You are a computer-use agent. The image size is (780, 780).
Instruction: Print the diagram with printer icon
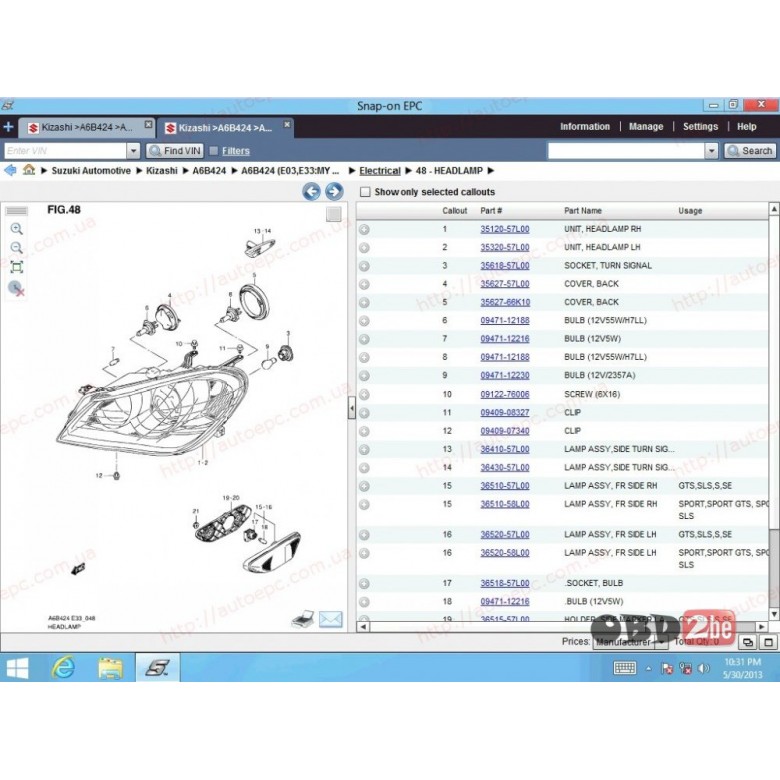point(303,618)
